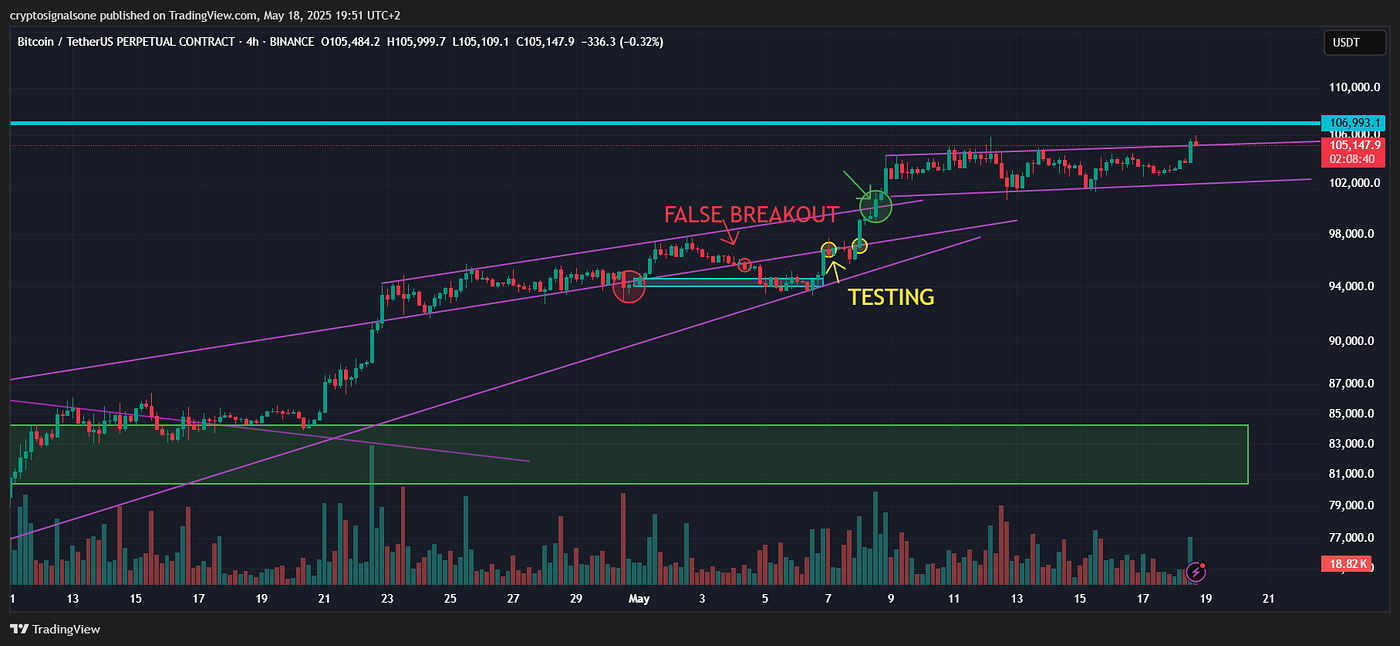Click the purple lightning bolt event icon

[1195, 572]
